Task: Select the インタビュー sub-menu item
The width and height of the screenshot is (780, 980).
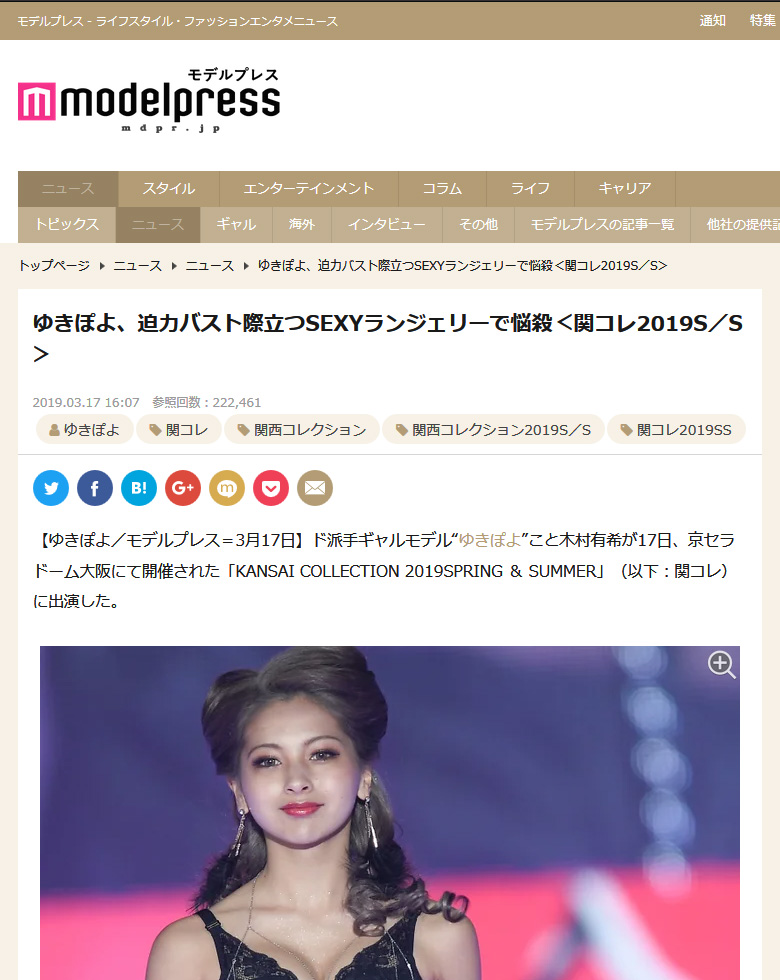Action: 386,224
